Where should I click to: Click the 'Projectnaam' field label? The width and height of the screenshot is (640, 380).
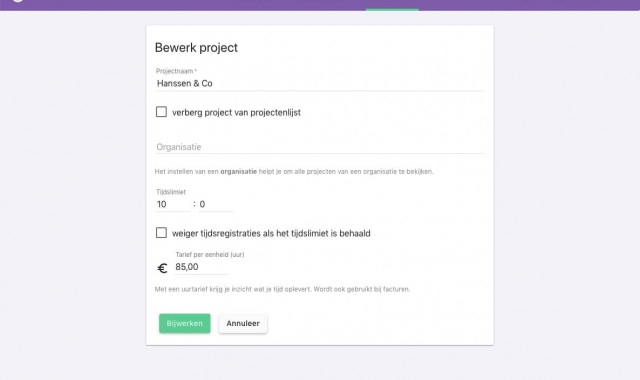(176, 71)
